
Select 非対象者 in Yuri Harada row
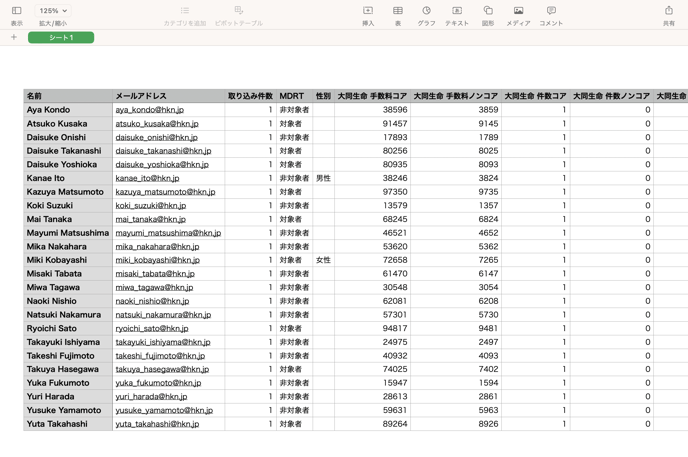pyautogui.click(x=294, y=396)
